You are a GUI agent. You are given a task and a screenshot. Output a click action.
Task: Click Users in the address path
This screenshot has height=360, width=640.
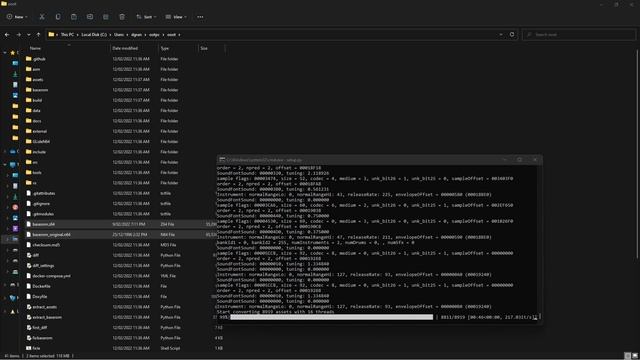[119, 35]
